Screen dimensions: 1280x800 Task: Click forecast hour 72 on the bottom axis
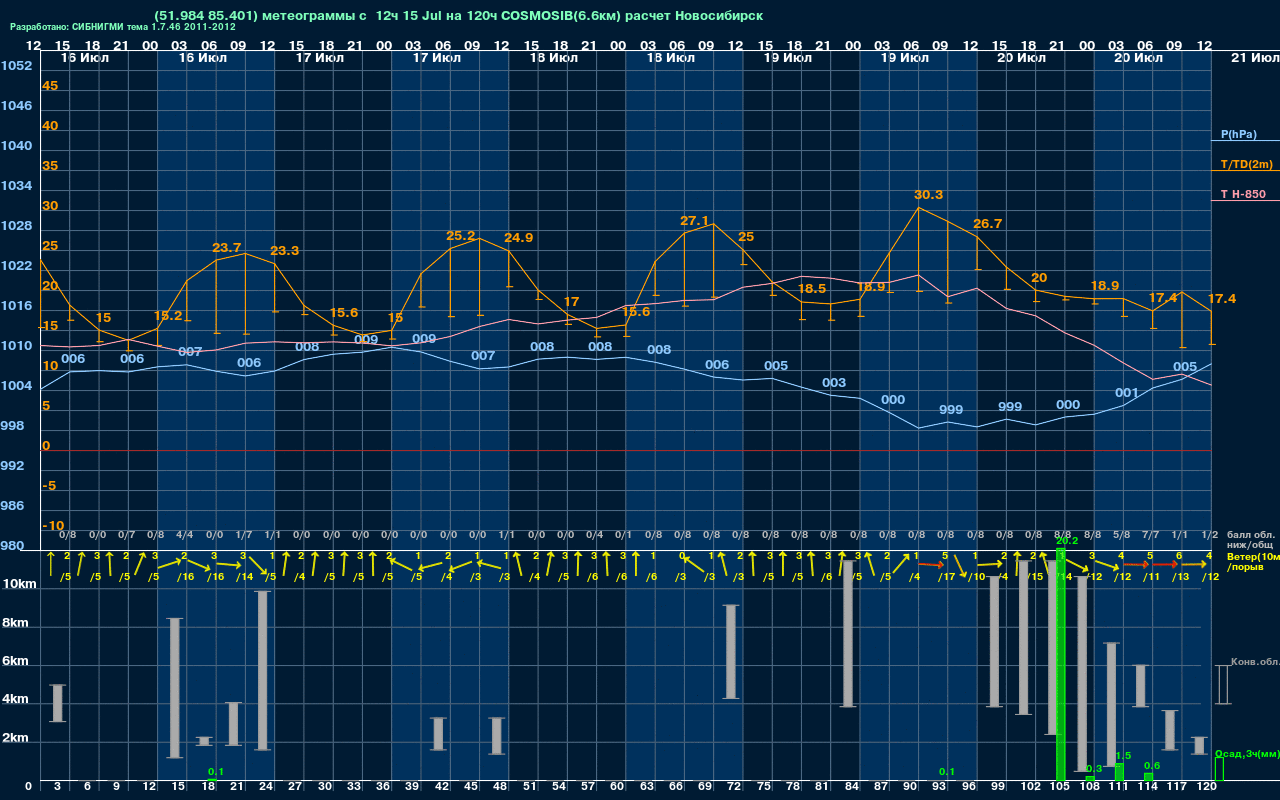tap(733, 788)
